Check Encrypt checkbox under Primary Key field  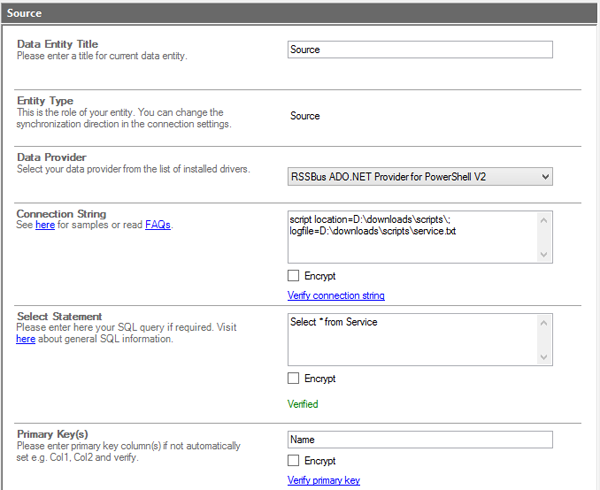pos(294,461)
